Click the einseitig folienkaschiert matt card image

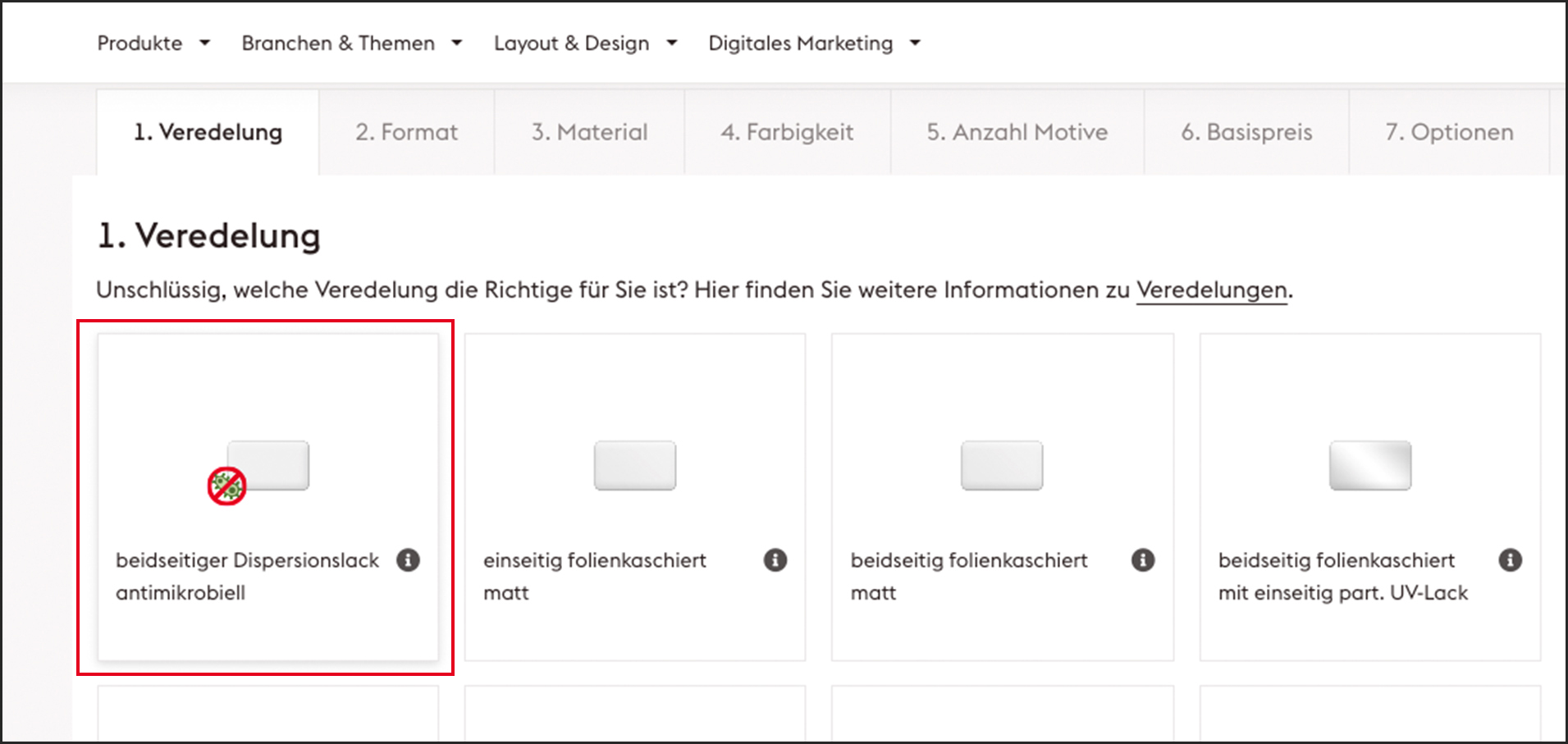(x=635, y=466)
